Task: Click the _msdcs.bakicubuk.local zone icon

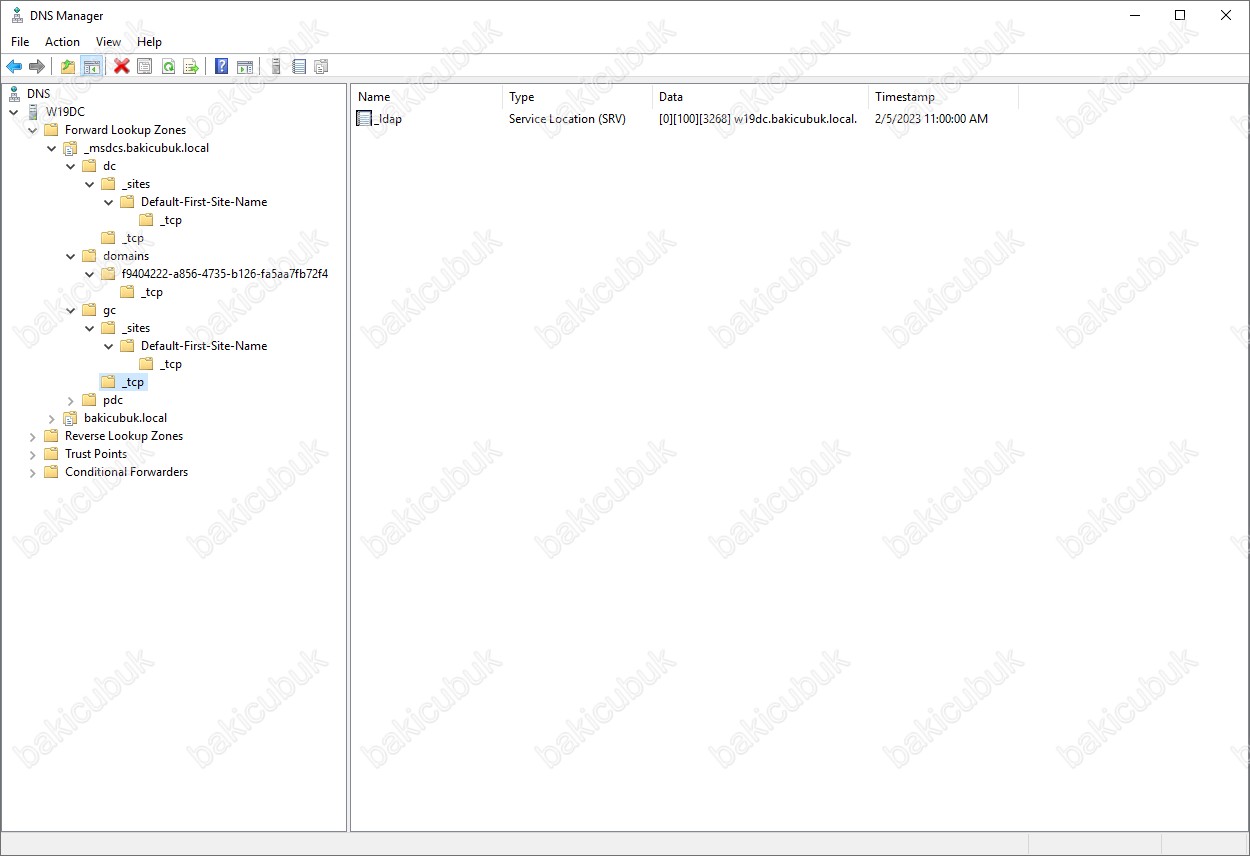Action: pos(70,148)
